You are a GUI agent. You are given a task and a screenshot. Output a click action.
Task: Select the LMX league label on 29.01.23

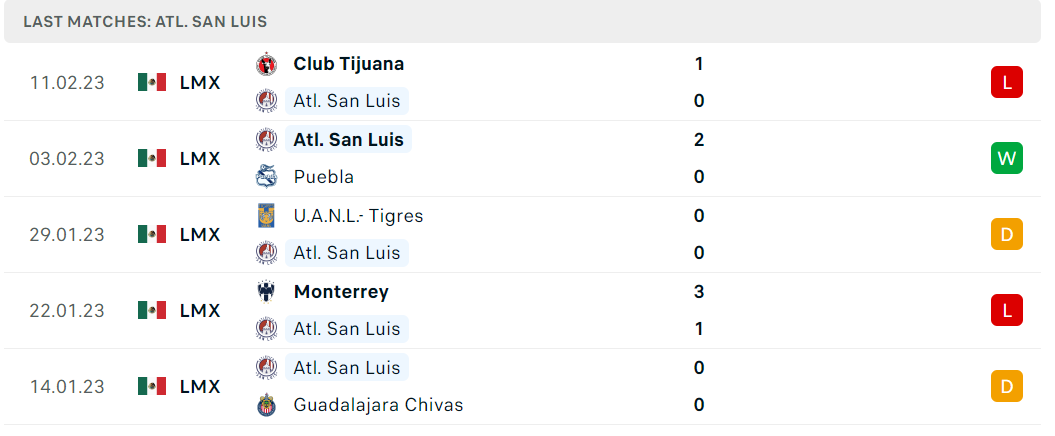200,235
